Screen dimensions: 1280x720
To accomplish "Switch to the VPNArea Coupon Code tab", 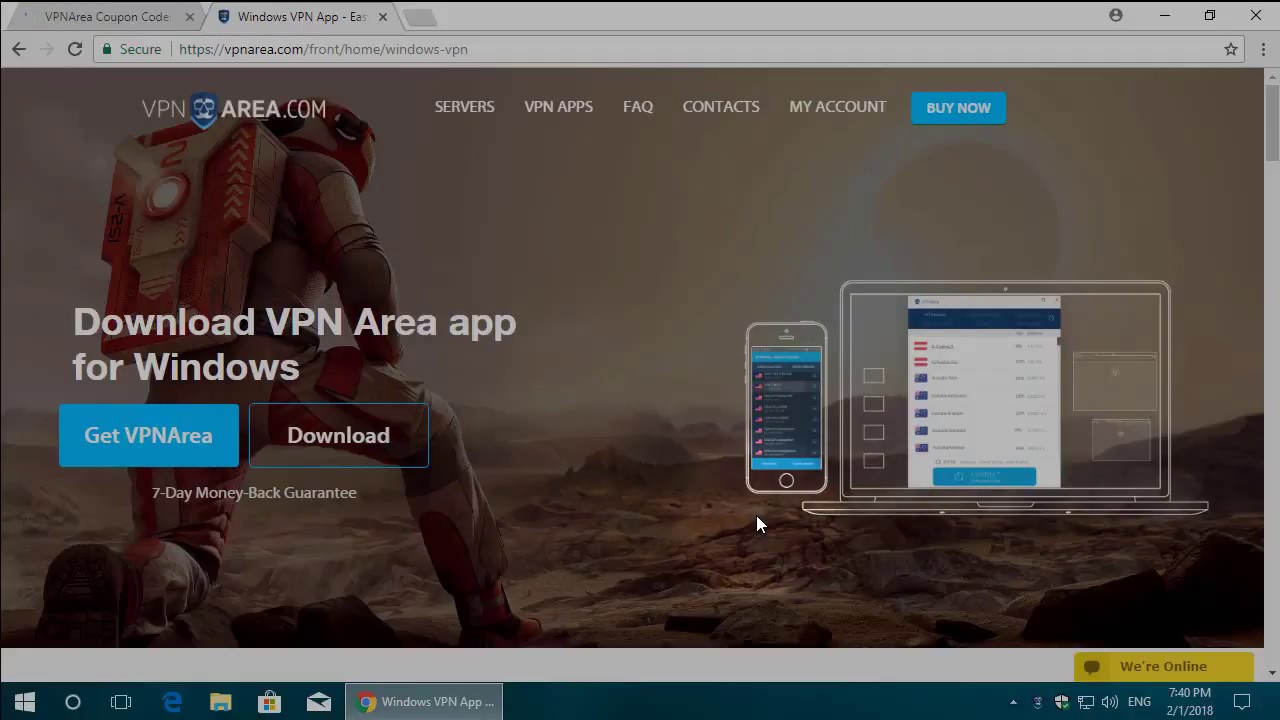I will pos(106,17).
